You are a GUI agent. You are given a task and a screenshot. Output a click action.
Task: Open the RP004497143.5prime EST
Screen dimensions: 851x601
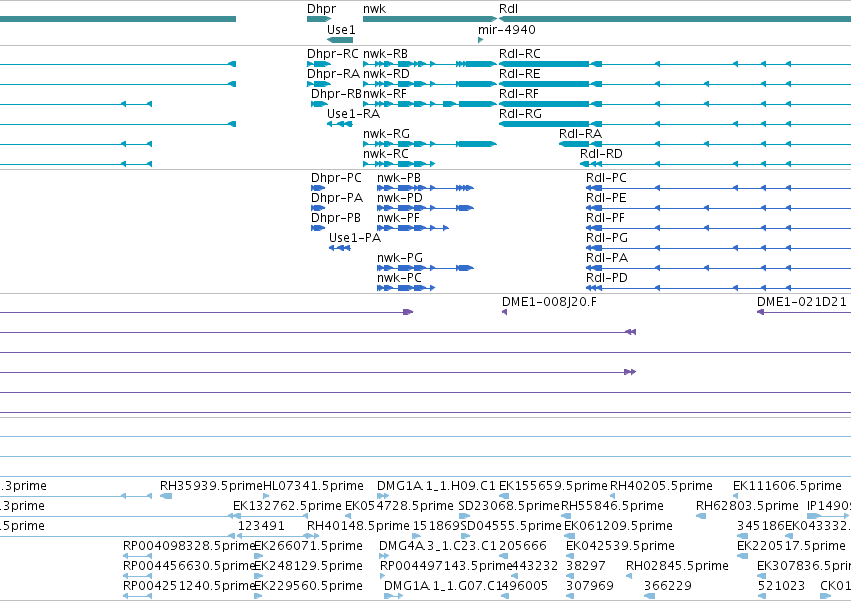pos(383,577)
